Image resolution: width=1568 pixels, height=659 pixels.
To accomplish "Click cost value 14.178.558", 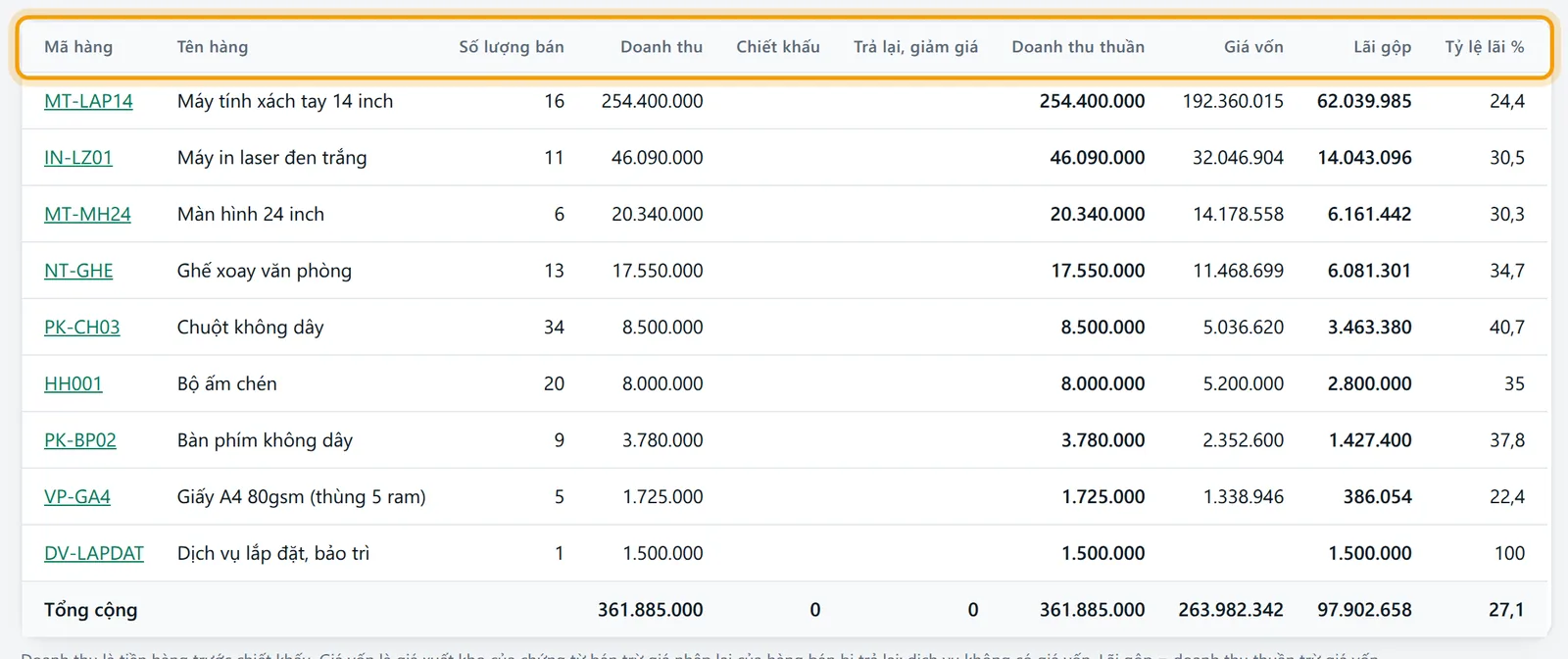I will [x=1238, y=214].
